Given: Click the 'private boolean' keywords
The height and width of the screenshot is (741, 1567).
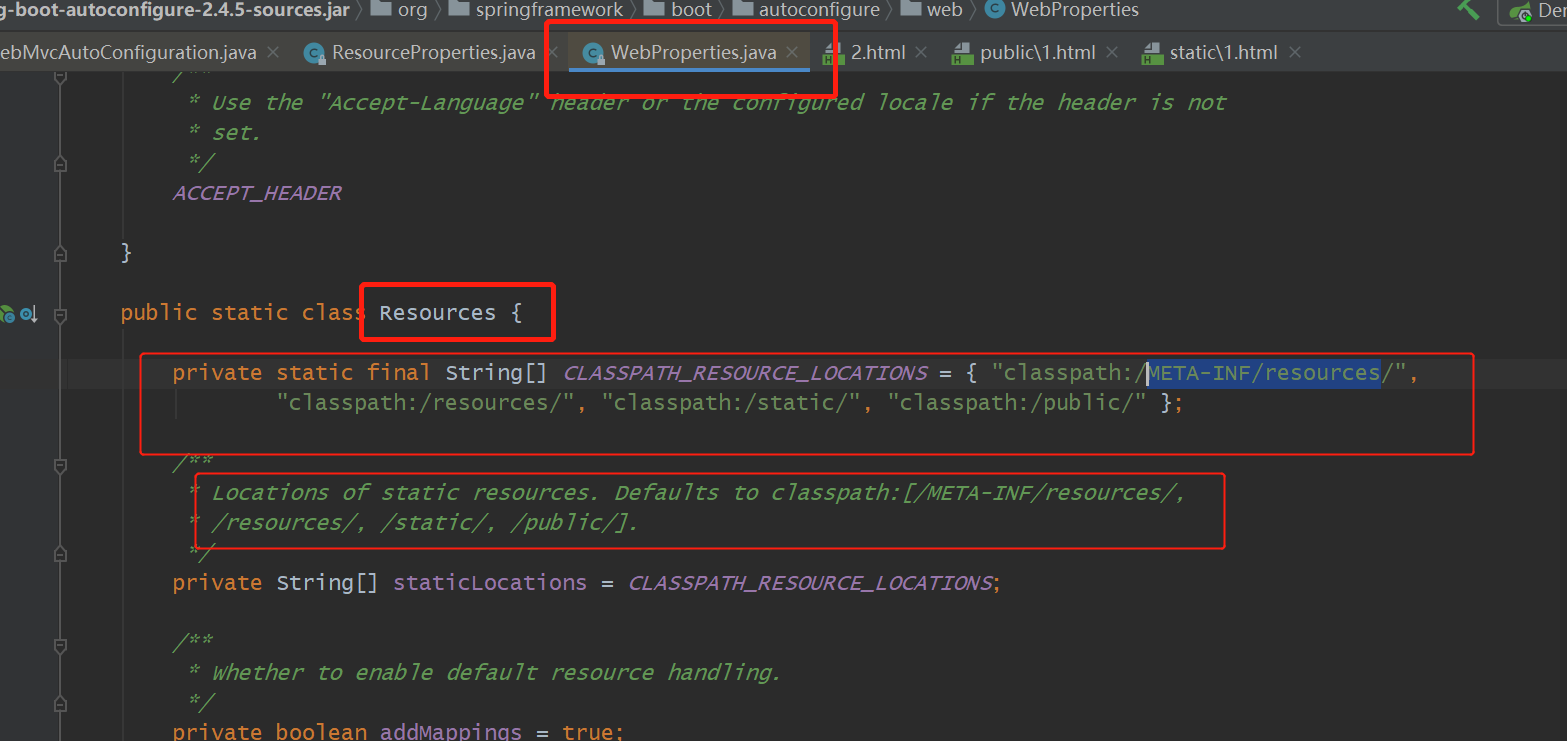Looking at the screenshot, I should (270, 731).
